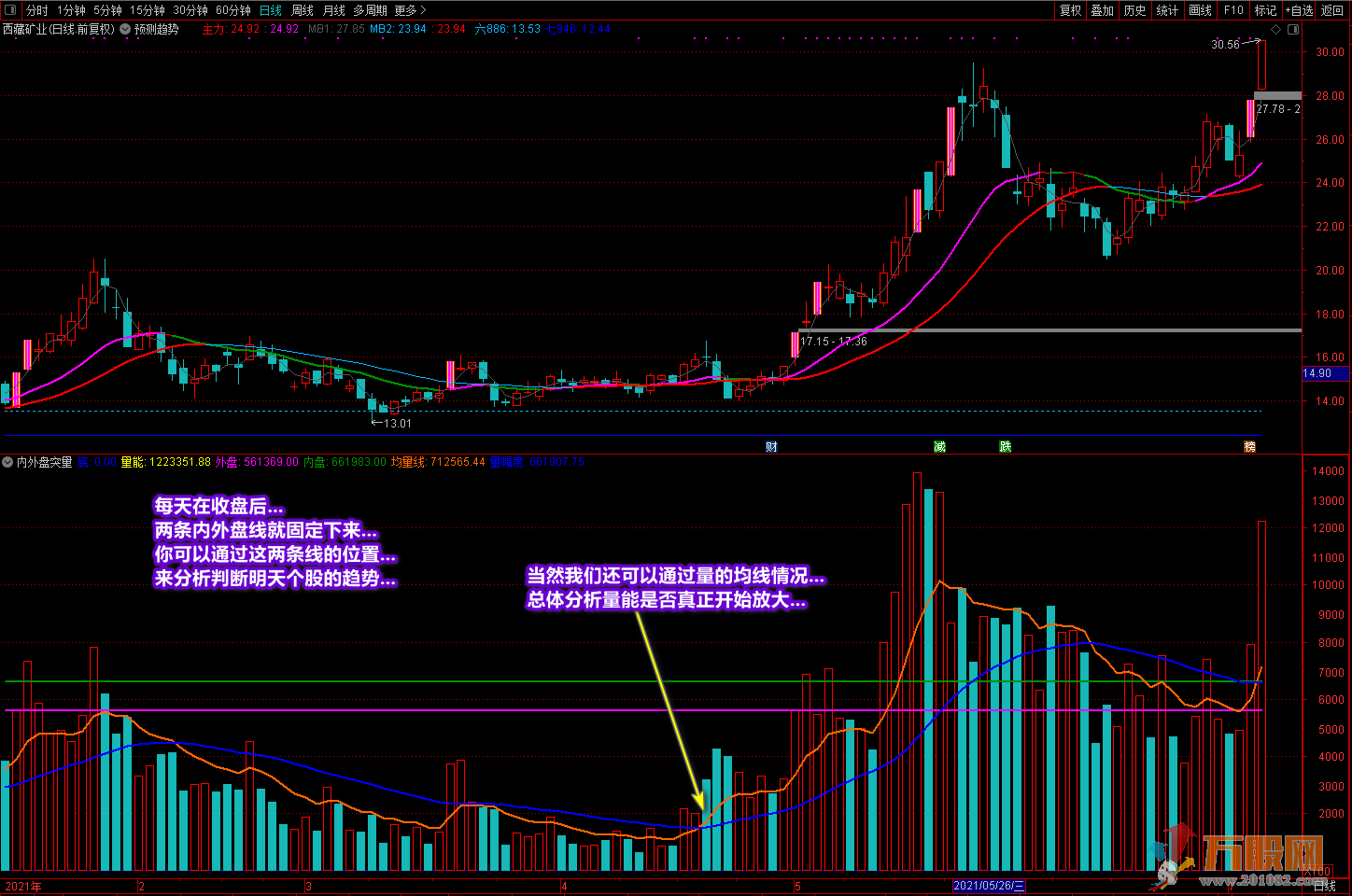
Task: Click the 内外盘突里 indicator name
Action: click(44, 462)
